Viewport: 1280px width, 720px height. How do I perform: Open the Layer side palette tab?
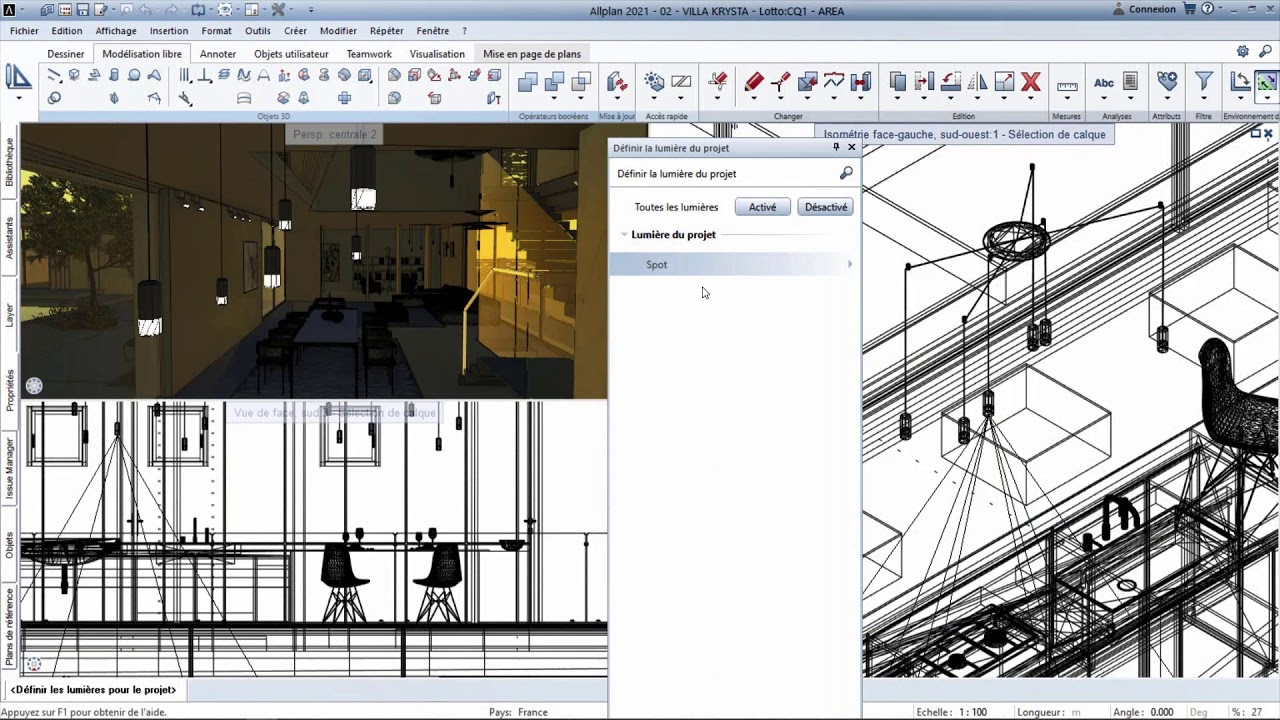pyautogui.click(x=9, y=315)
